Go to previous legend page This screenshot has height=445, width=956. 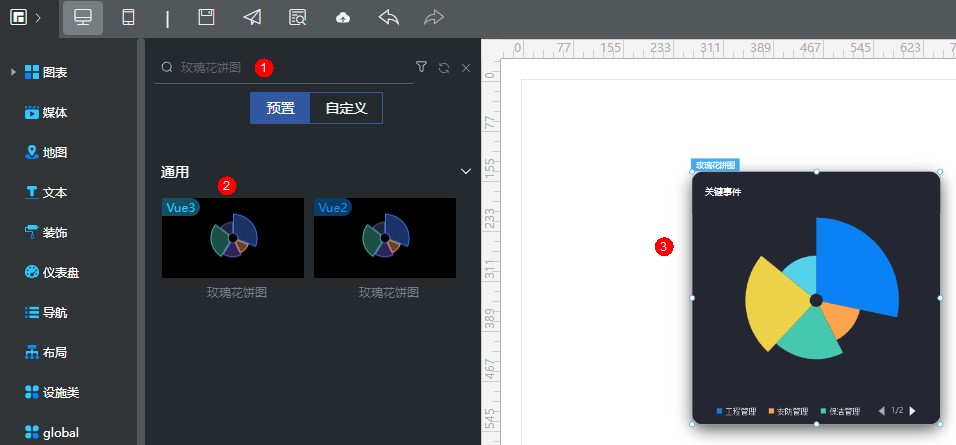(882, 411)
